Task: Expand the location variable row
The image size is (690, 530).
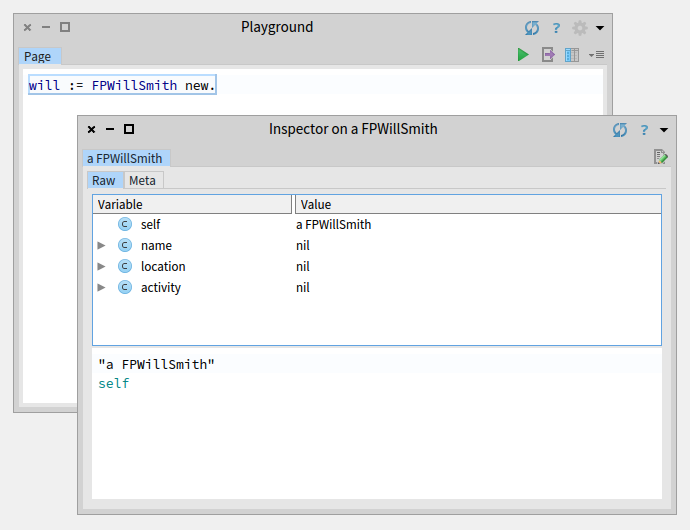Action: [x=101, y=266]
